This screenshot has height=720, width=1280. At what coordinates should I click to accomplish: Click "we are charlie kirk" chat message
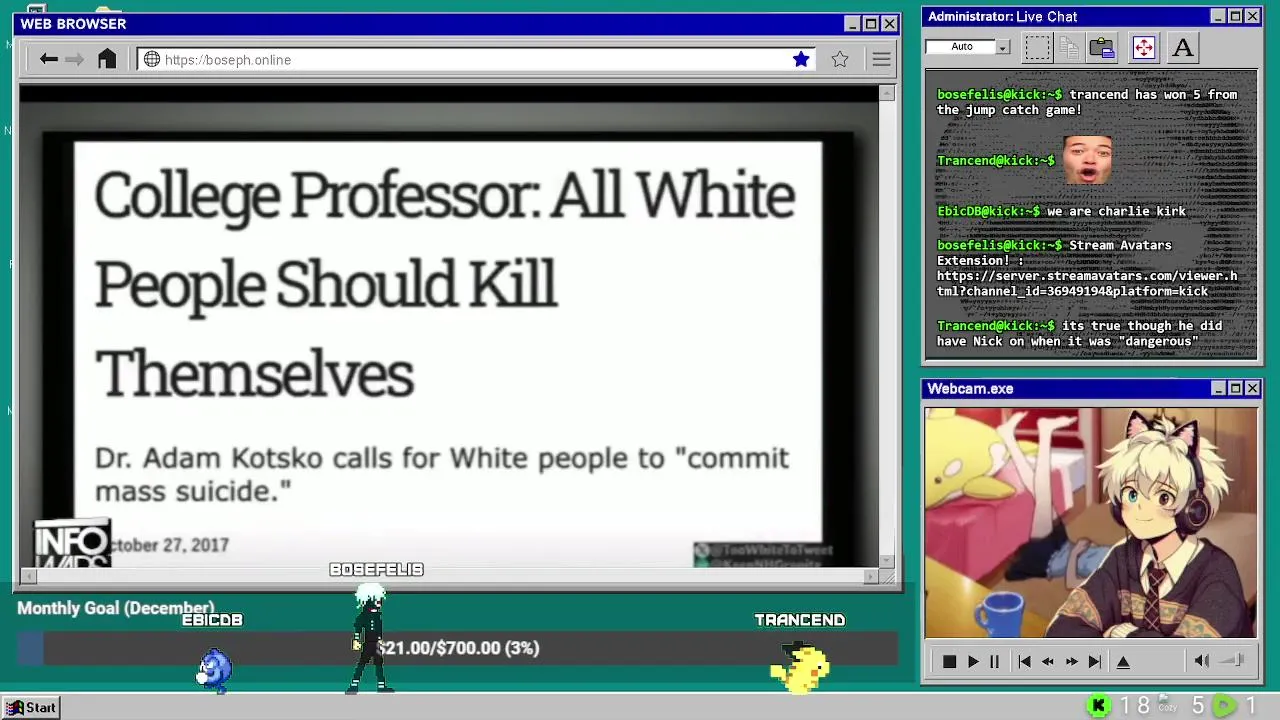click(1116, 211)
